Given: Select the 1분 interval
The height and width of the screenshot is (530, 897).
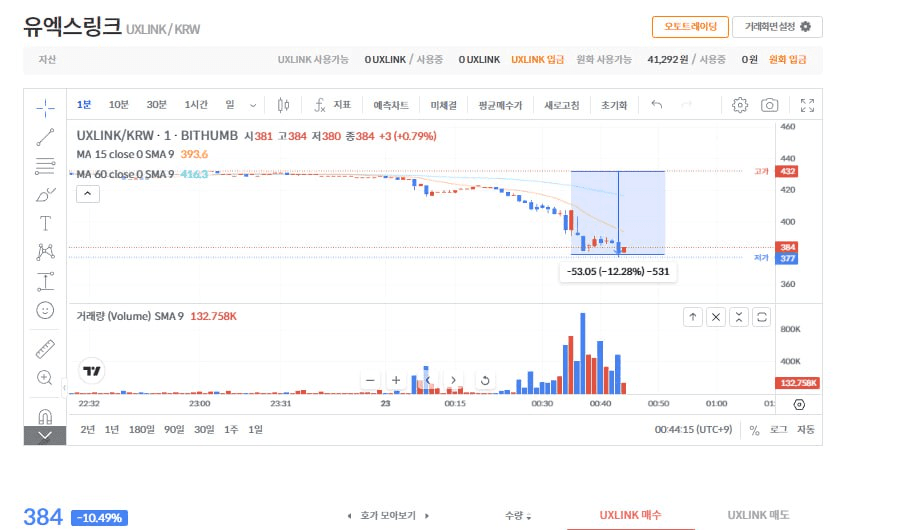Looking at the screenshot, I should (x=84, y=105).
